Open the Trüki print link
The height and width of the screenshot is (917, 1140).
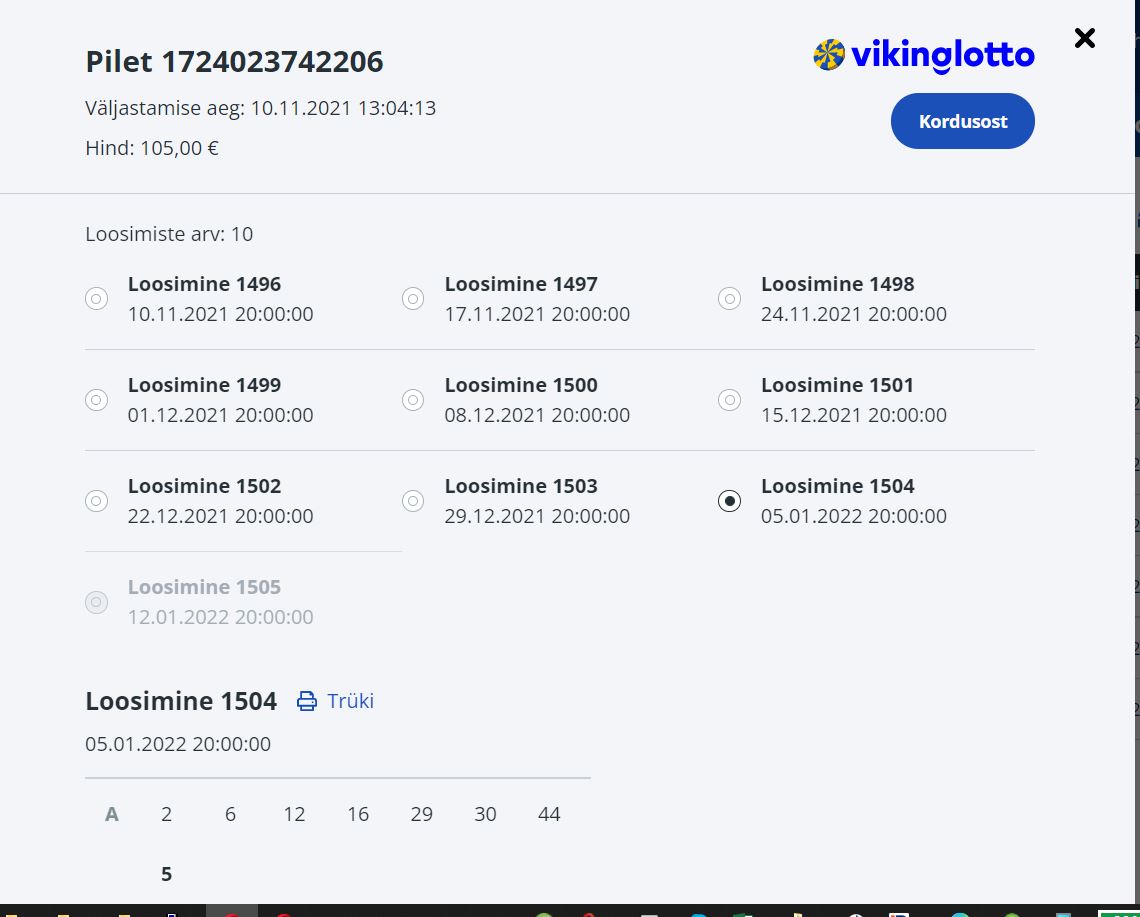click(350, 701)
